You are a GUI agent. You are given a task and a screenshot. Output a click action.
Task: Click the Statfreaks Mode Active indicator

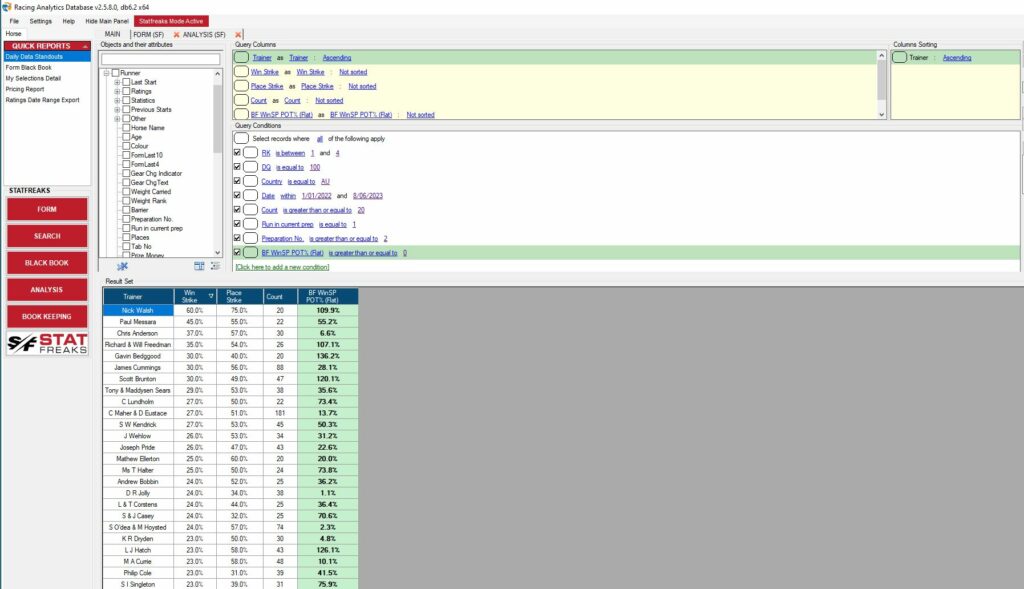point(171,21)
